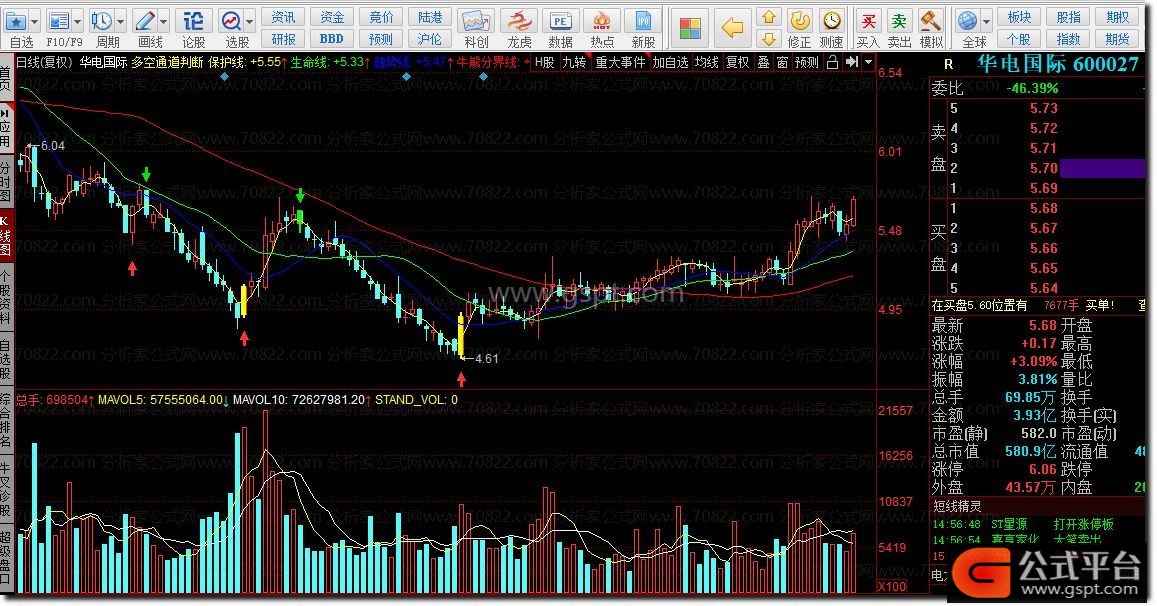Click the lock icon in chart header
This screenshot has width=1157, height=606.
pos(832,63)
